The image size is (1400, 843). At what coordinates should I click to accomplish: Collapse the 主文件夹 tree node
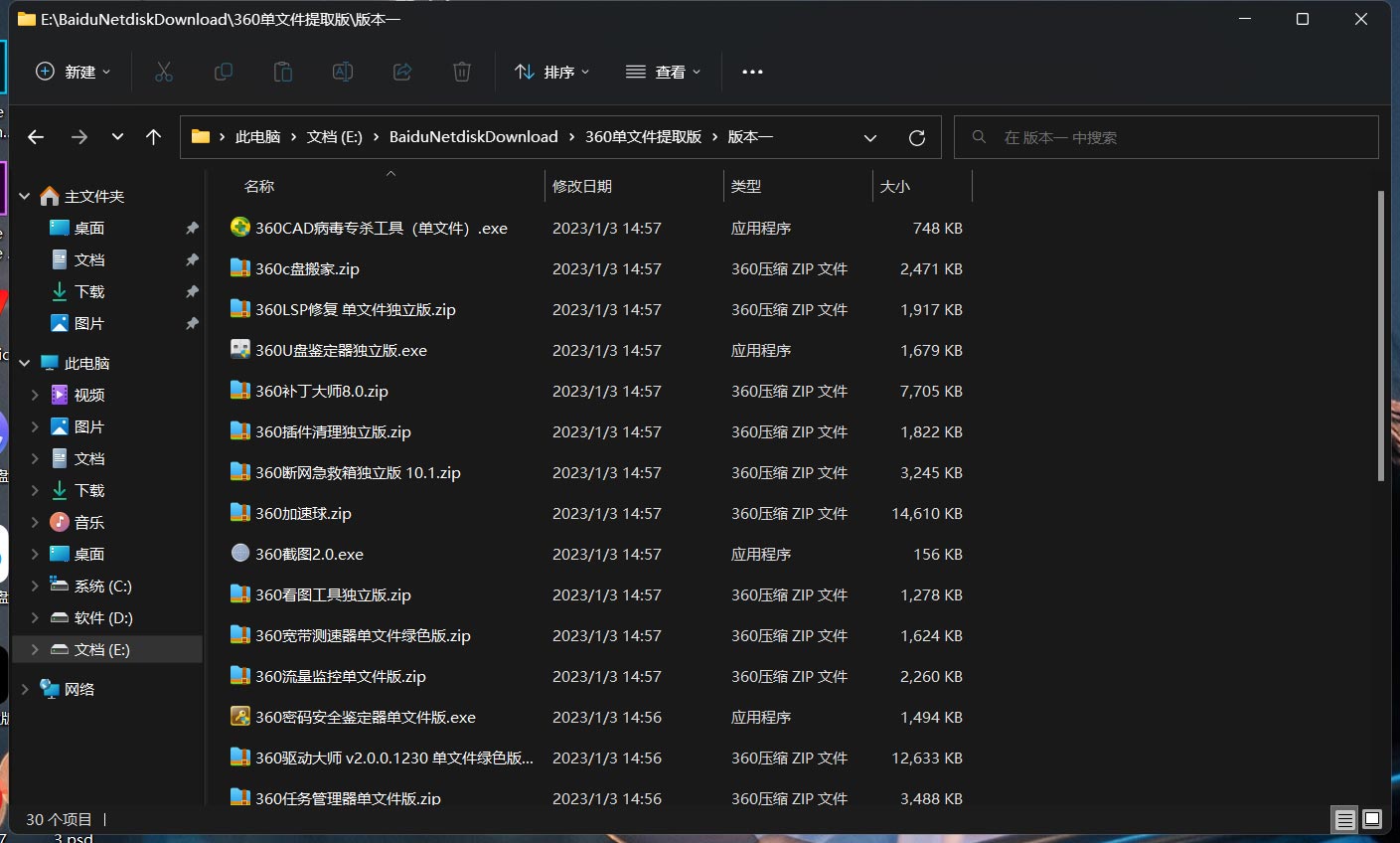[25, 197]
